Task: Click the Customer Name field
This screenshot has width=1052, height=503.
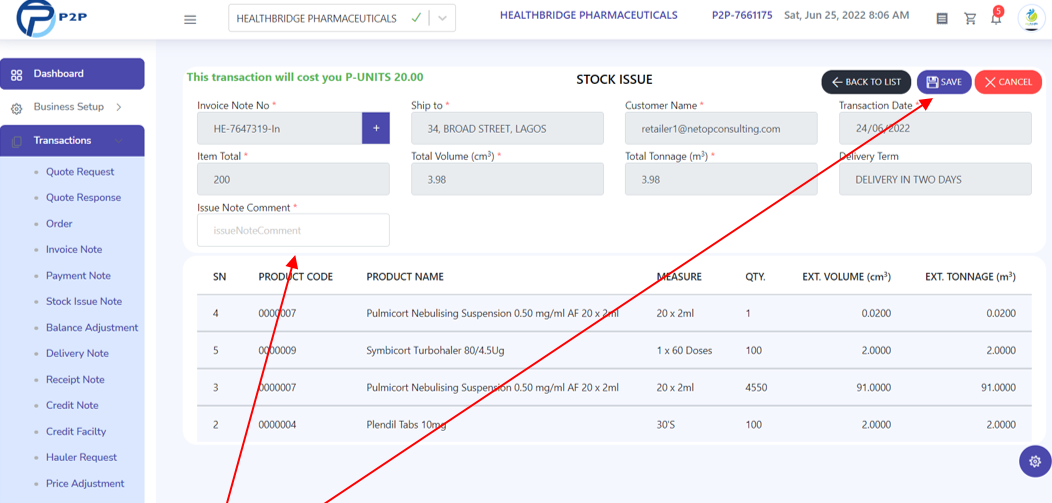Action: tap(721, 128)
